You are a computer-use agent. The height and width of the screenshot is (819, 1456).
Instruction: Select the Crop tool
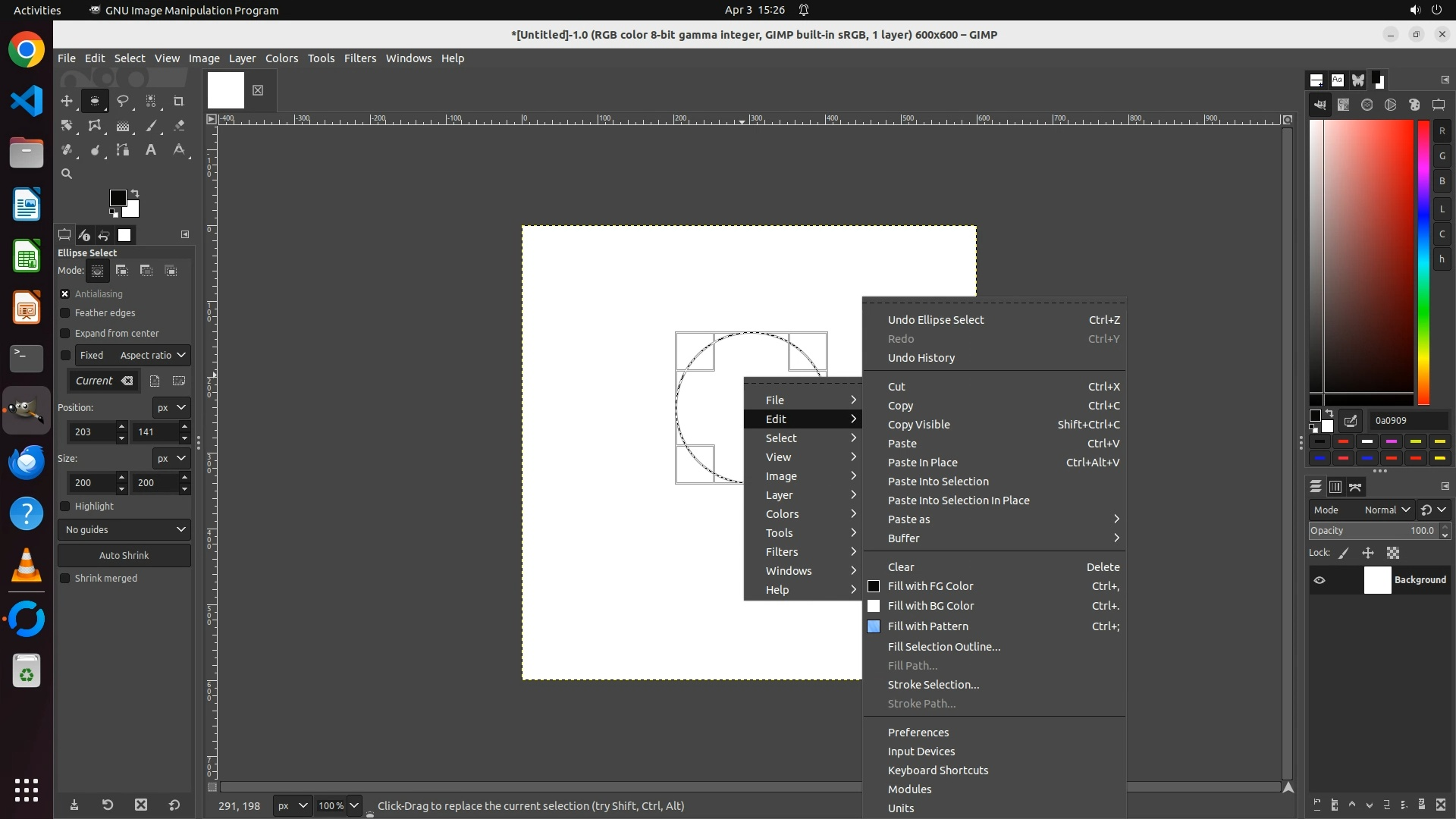coord(179,101)
